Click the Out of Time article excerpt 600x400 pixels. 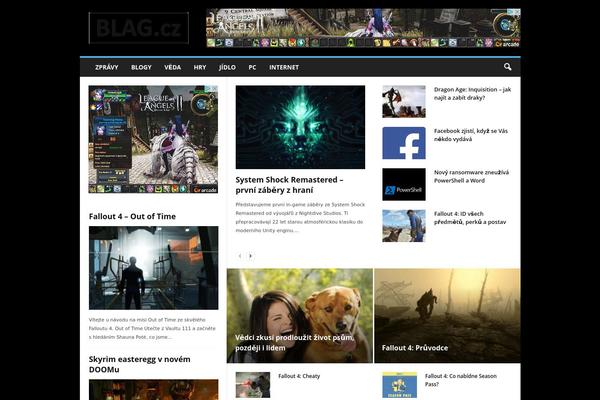pos(152,328)
